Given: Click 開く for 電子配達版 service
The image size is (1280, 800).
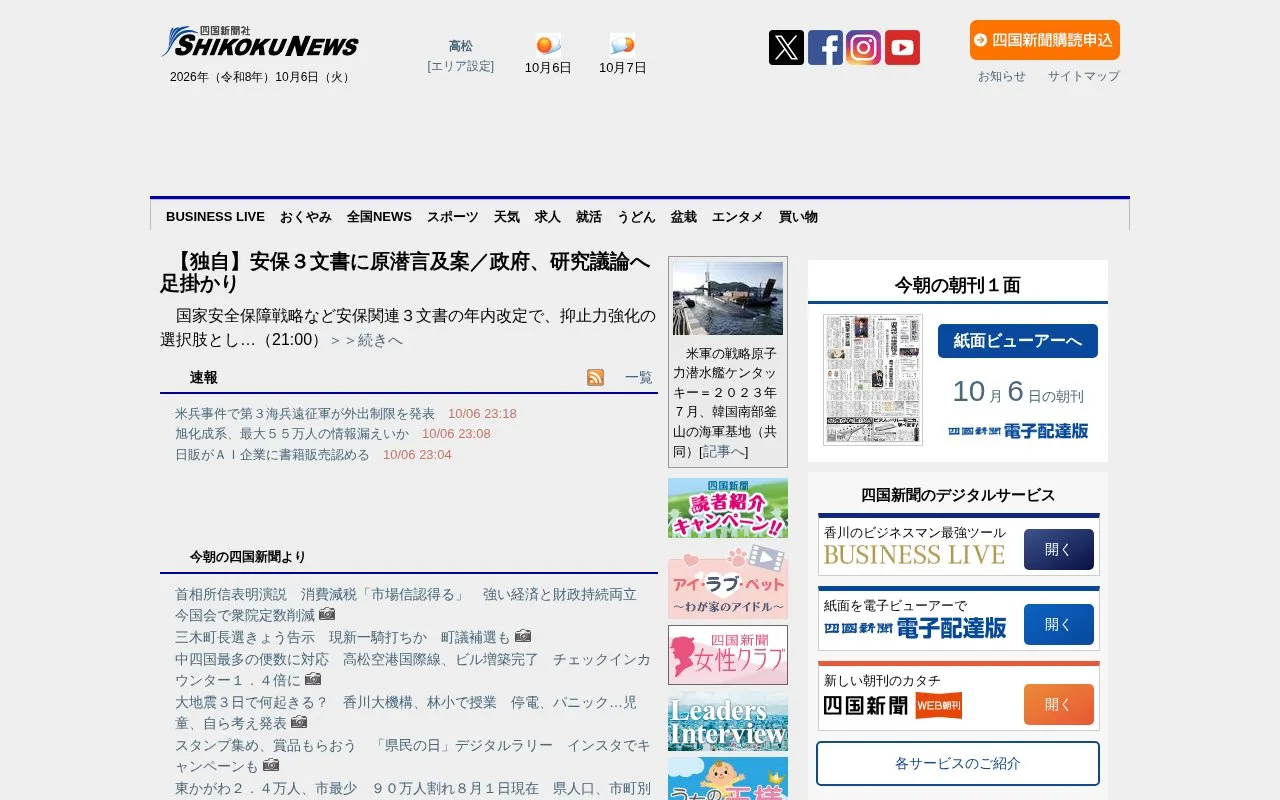Looking at the screenshot, I should (x=1059, y=624).
